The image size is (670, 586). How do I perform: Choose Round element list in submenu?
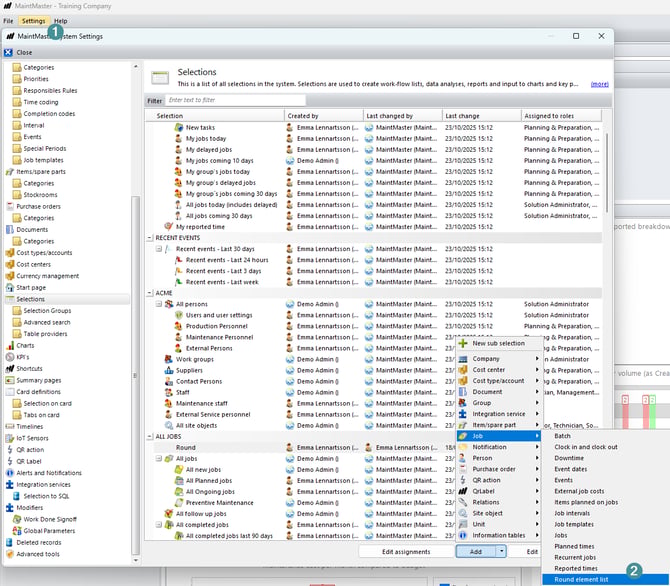[605, 580]
